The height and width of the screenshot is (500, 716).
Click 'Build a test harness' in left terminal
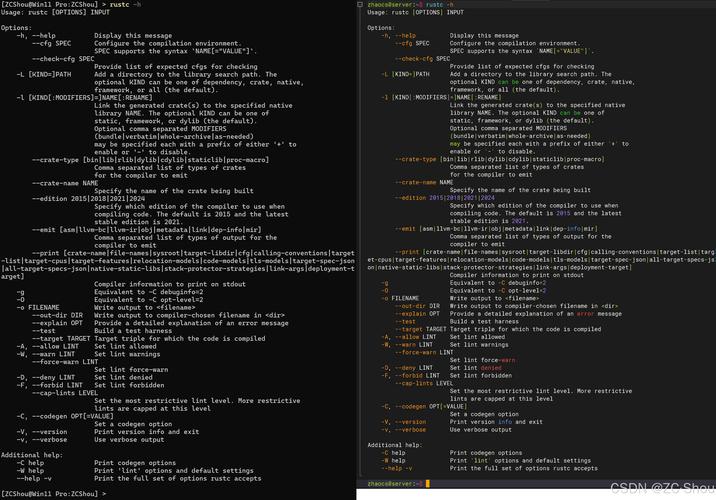pos(133,331)
